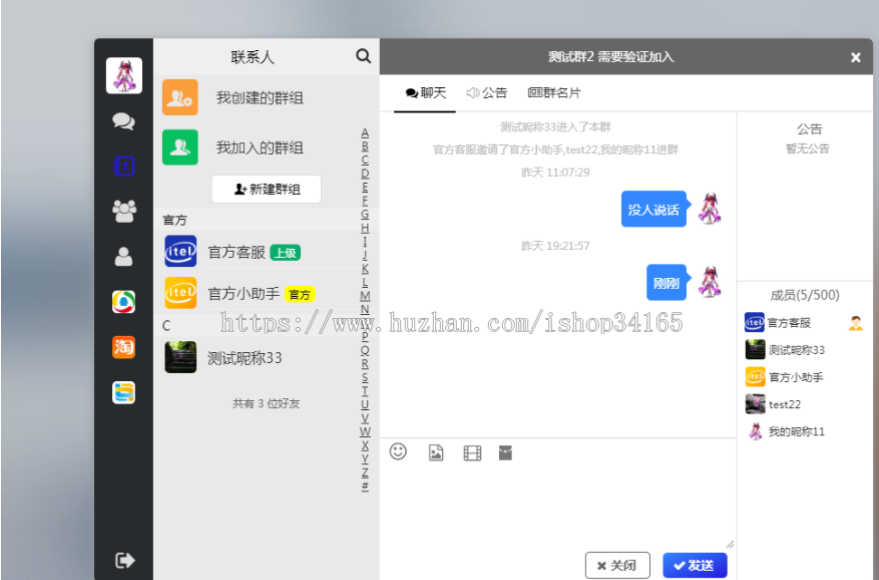The width and height of the screenshot is (879, 580).
Task: Switch to the 公告 tab
Action: pos(487,93)
